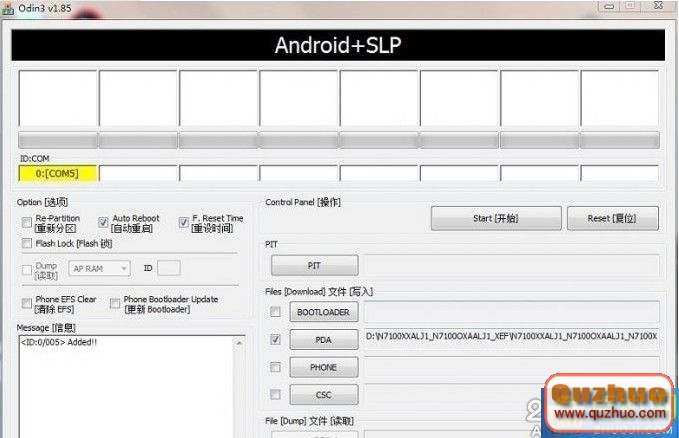Click the Android+SLP banner
The height and width of the screenshot is (438, 679).
pyautogui.click(x=338, y=45)
